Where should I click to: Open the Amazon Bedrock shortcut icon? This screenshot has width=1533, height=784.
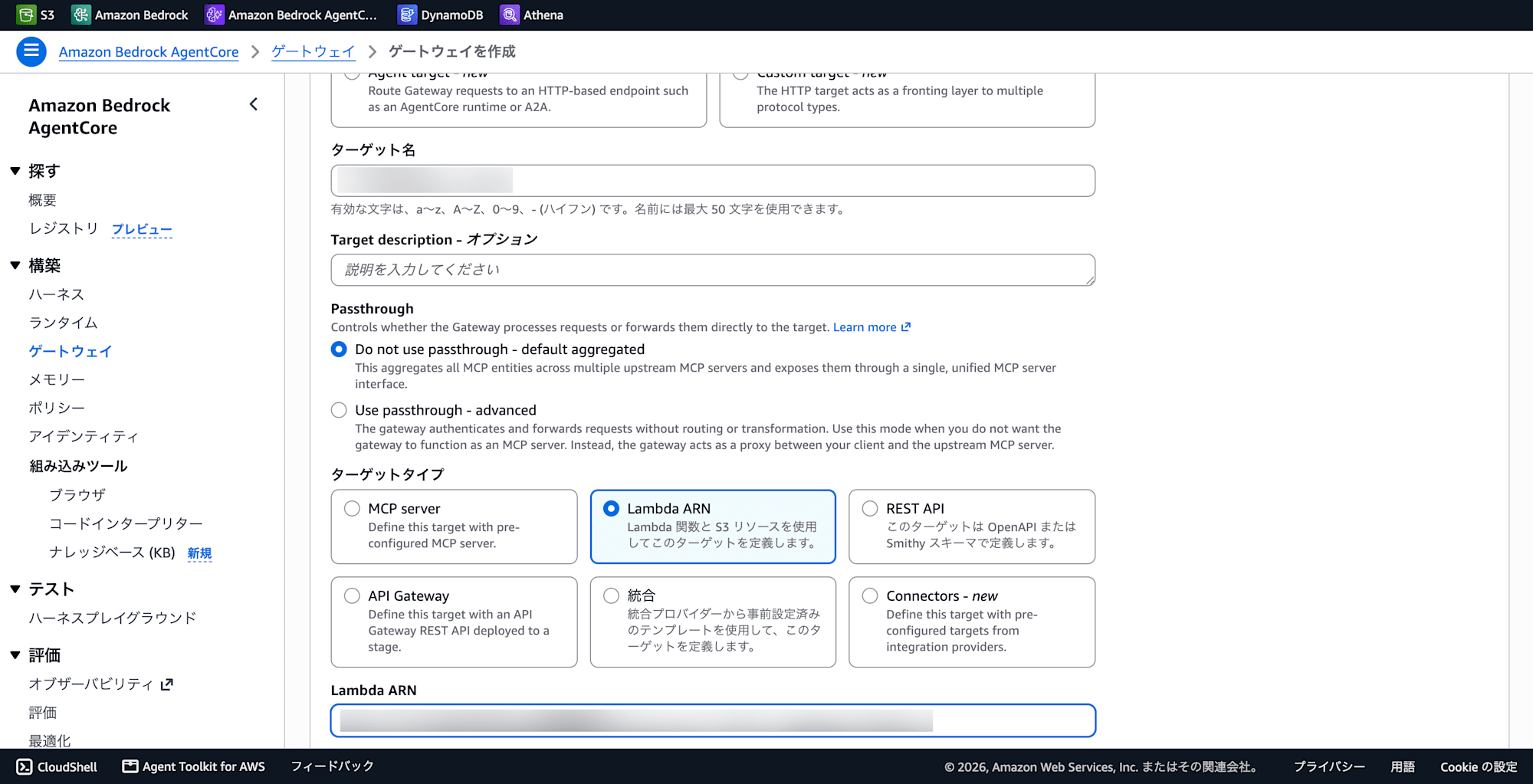click(x=80, y=15)
